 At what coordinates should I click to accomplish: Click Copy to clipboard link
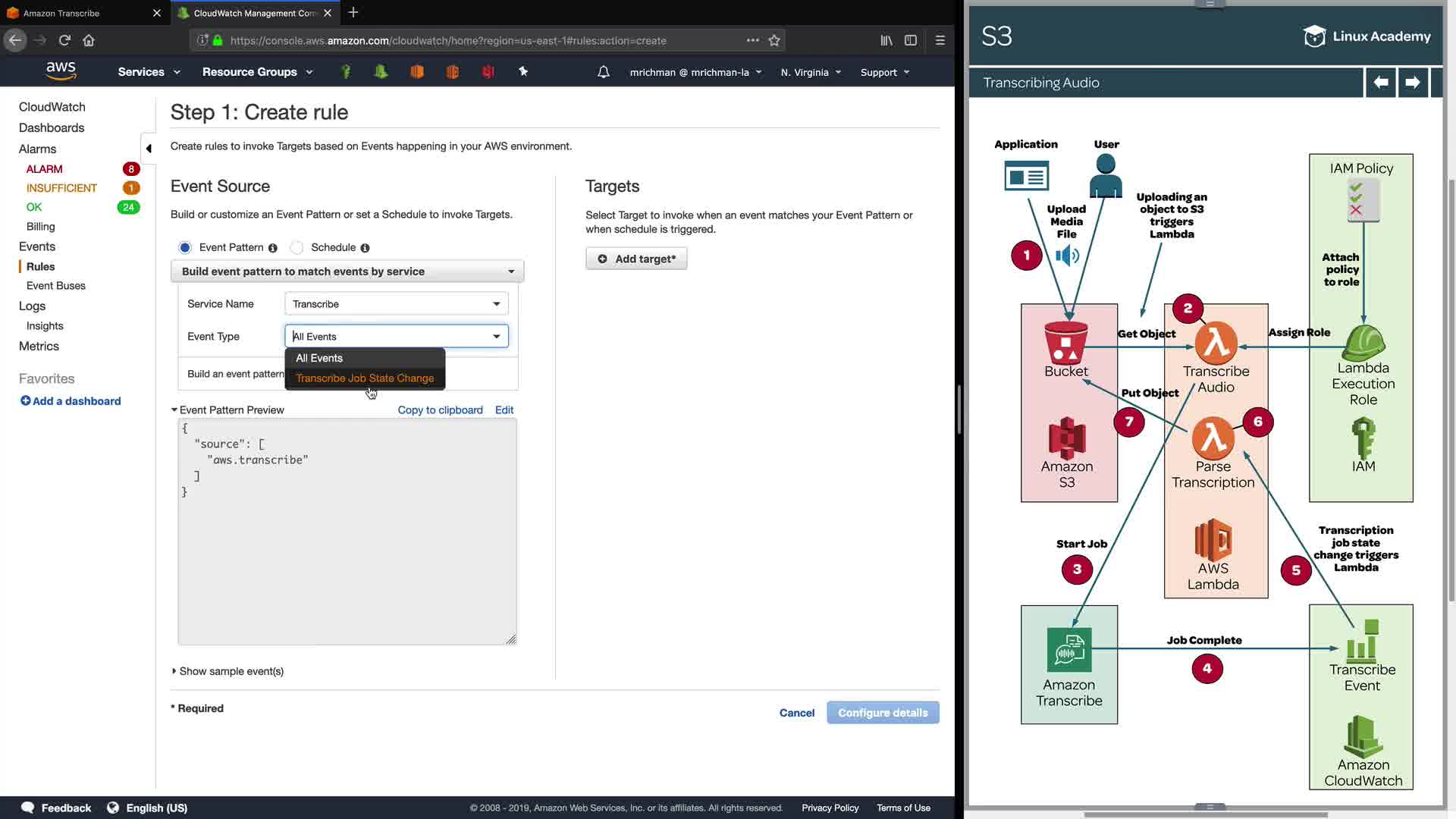coord(440,410)
